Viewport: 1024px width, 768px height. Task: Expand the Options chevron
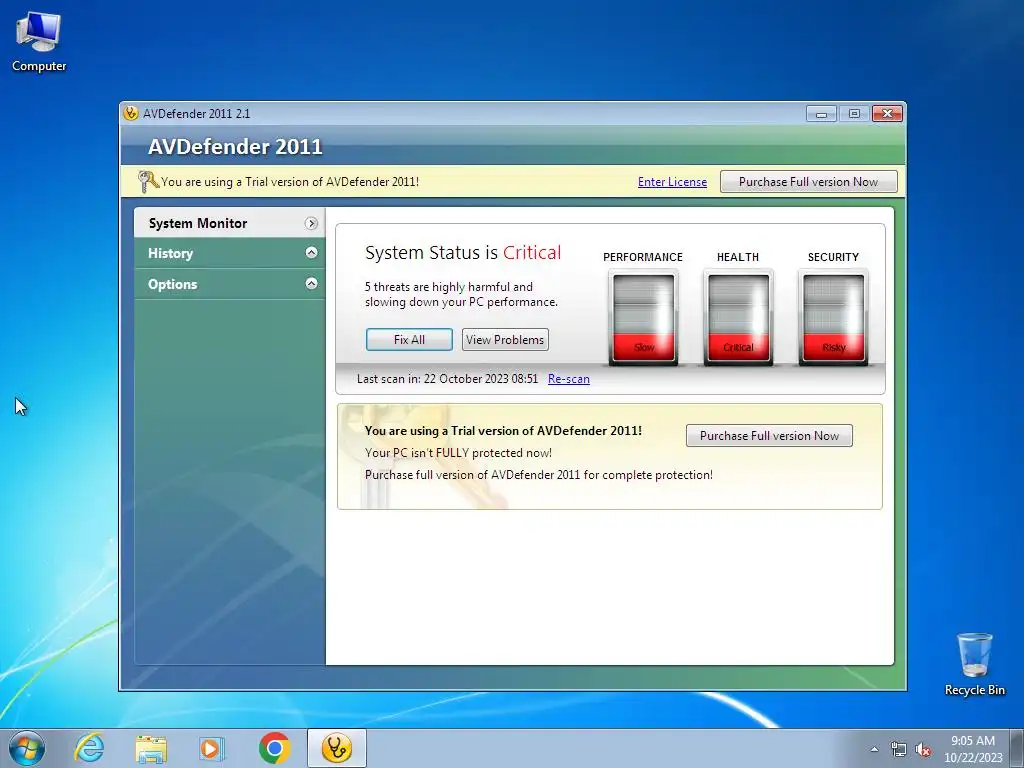point(312,283)
